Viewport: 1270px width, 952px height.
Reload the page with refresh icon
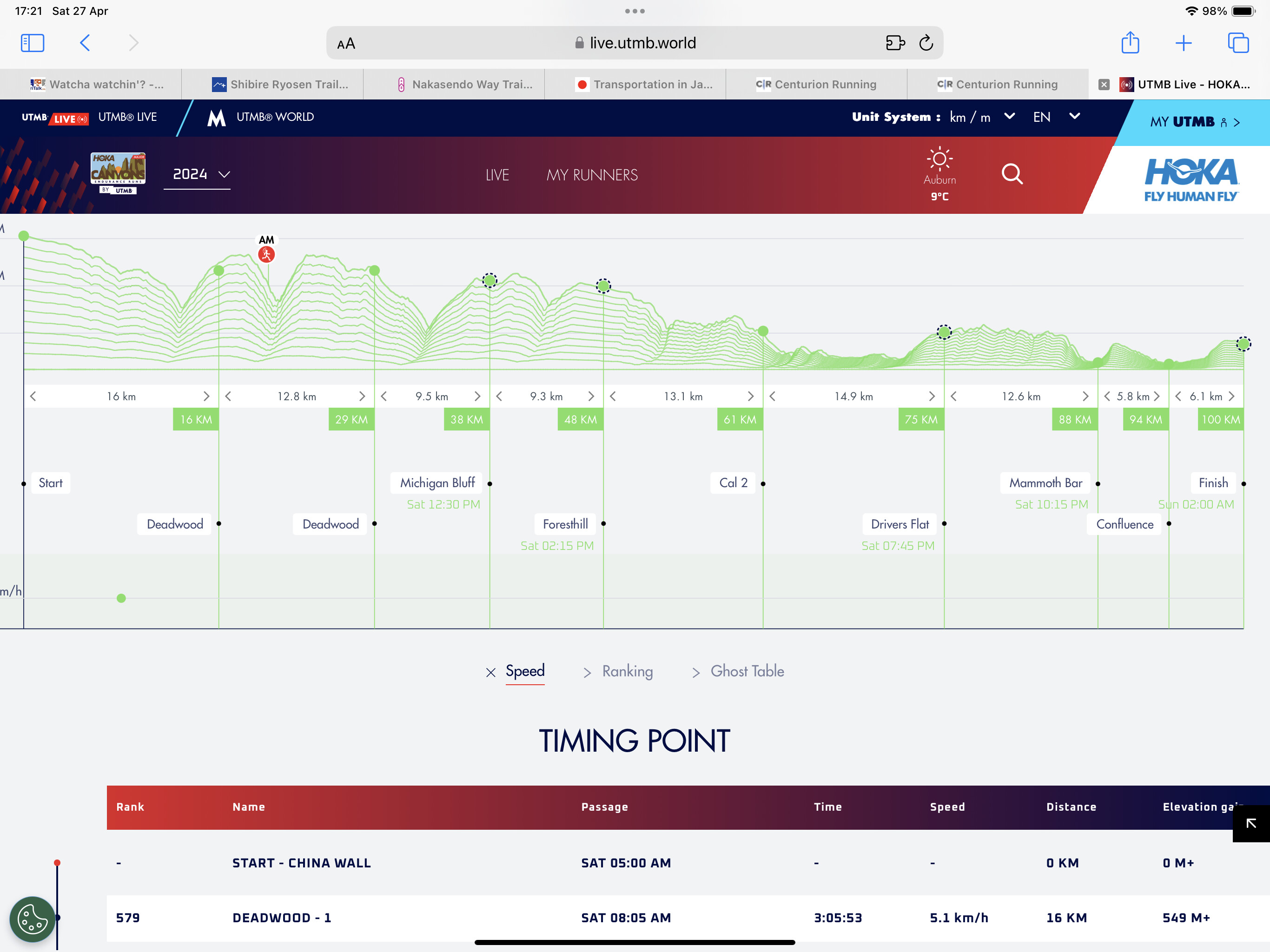point(926,43)
